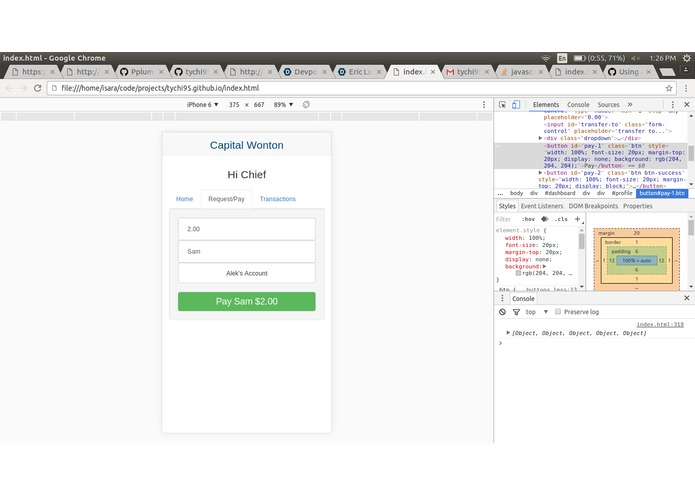The height and width of the screenshot is (494, 695).
Task: Open the Event Listeners pane
Action: (x=542, y=206)
